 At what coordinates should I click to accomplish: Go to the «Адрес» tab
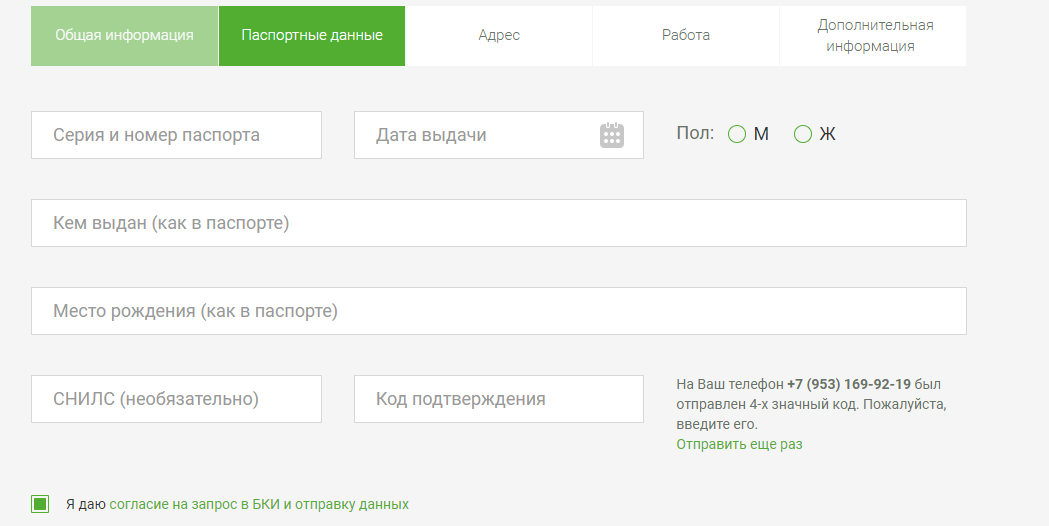pyautogui.click(x=499, y=35)
